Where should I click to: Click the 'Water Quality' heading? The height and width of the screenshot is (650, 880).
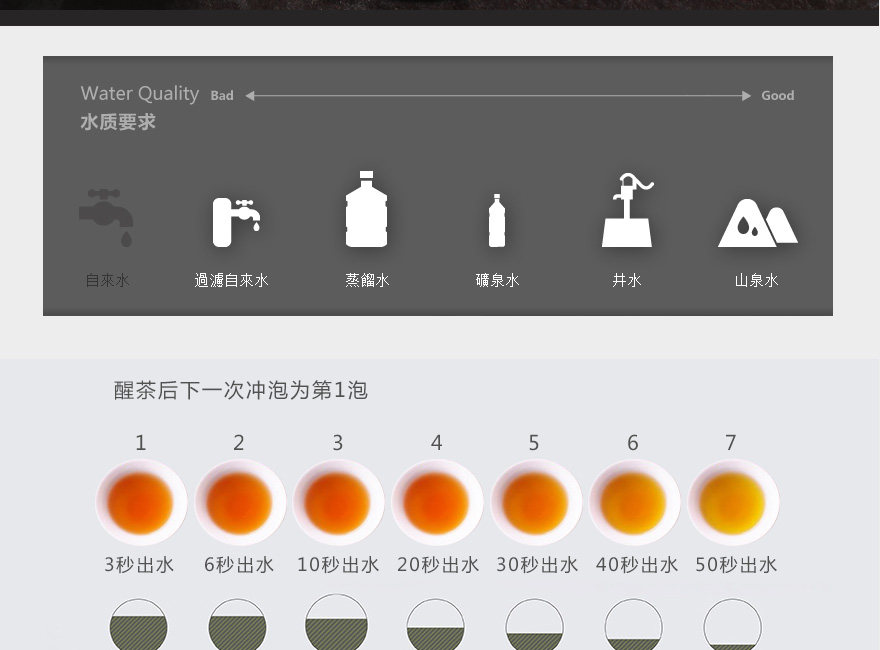[140, 94]
